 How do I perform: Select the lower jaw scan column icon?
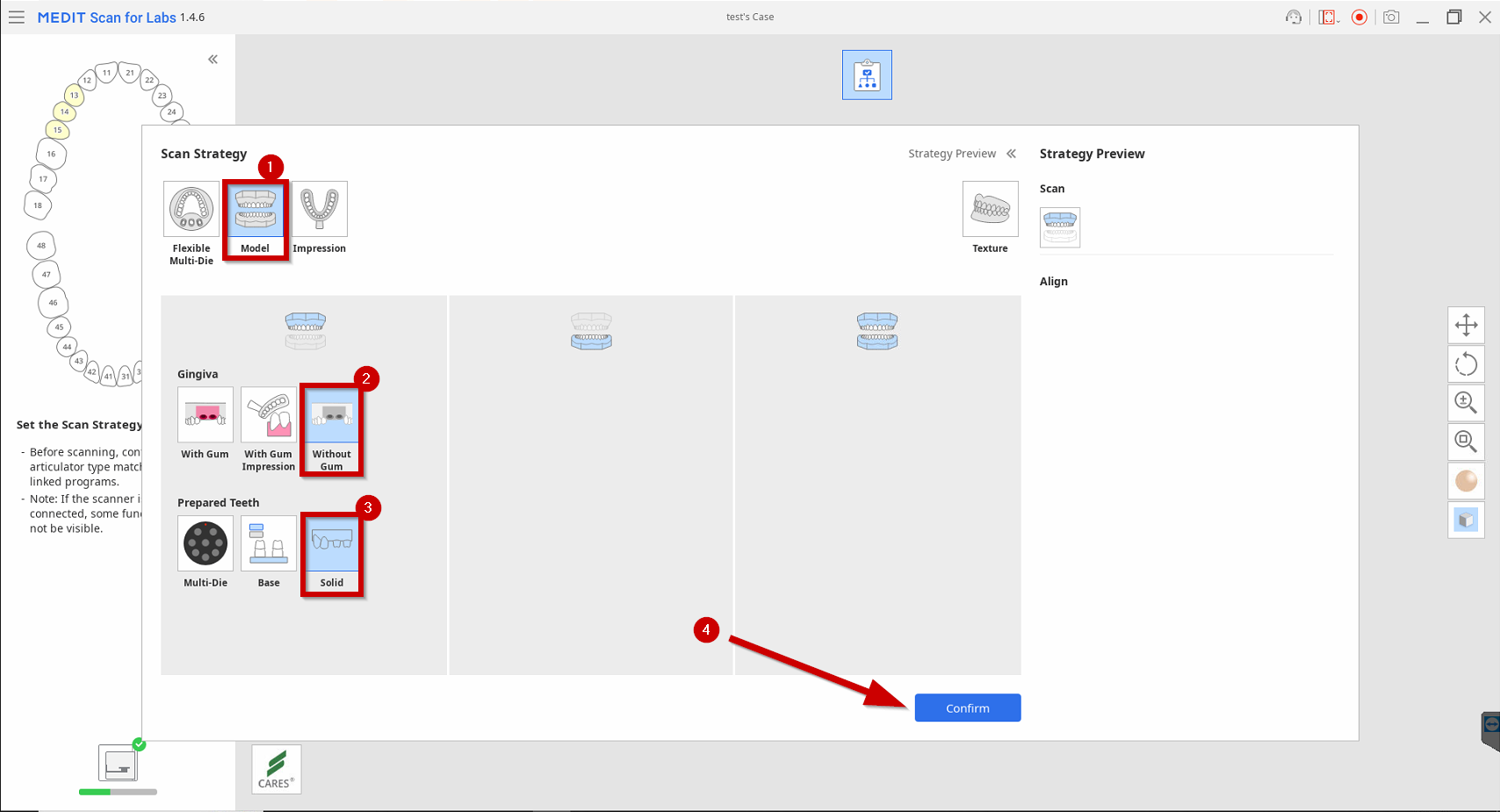(591, 331)
